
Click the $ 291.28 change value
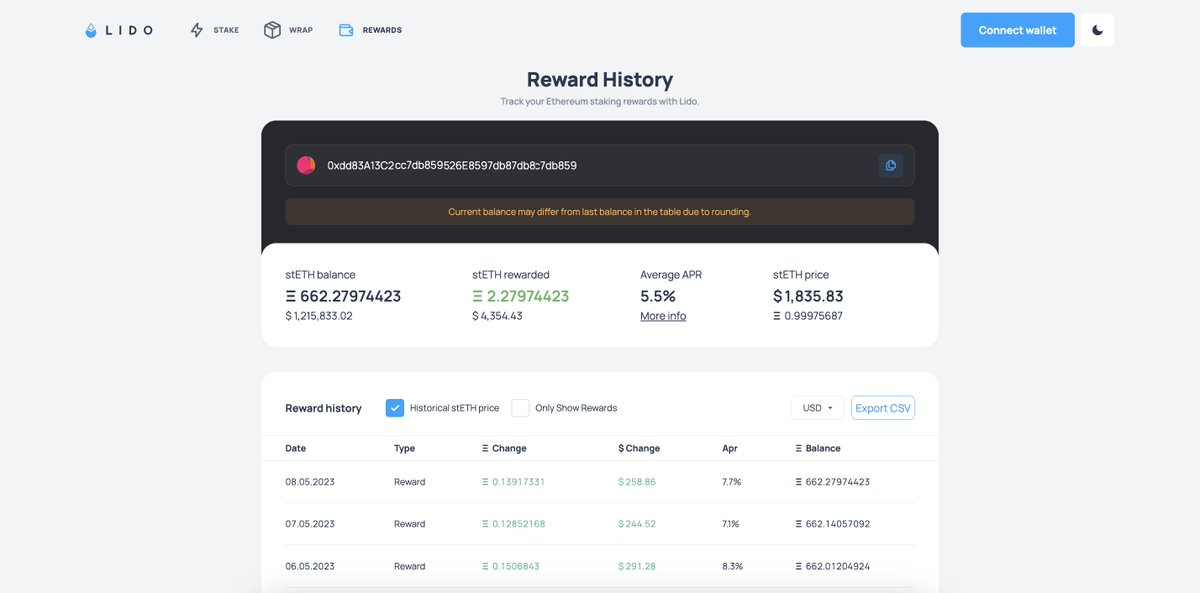point(637,566)
